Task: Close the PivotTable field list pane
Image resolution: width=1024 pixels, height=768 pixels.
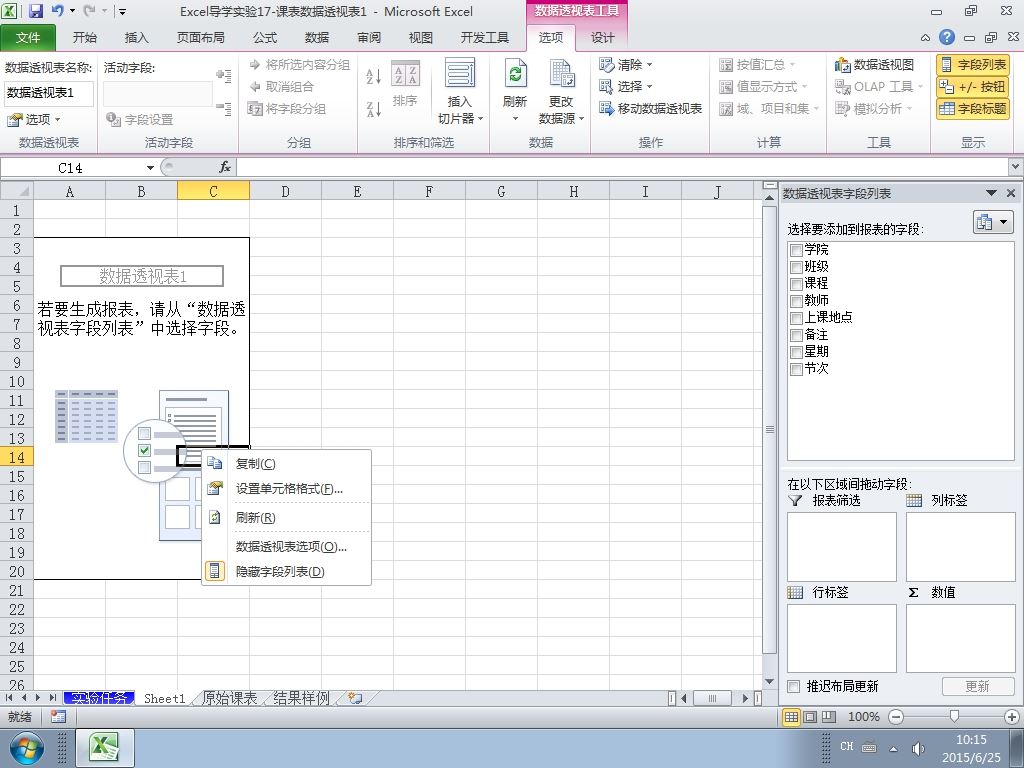Action: (1011, 193)
